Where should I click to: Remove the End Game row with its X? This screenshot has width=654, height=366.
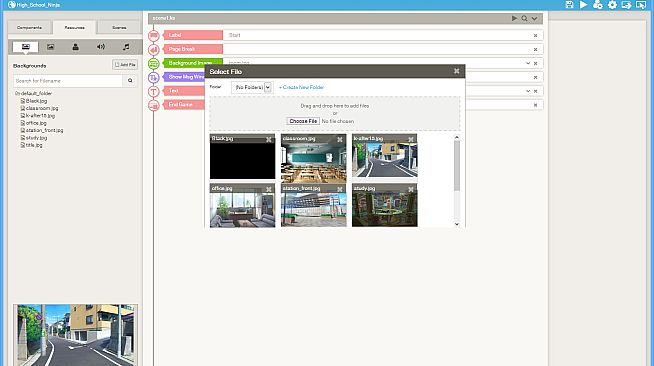(x=536, y=105)
